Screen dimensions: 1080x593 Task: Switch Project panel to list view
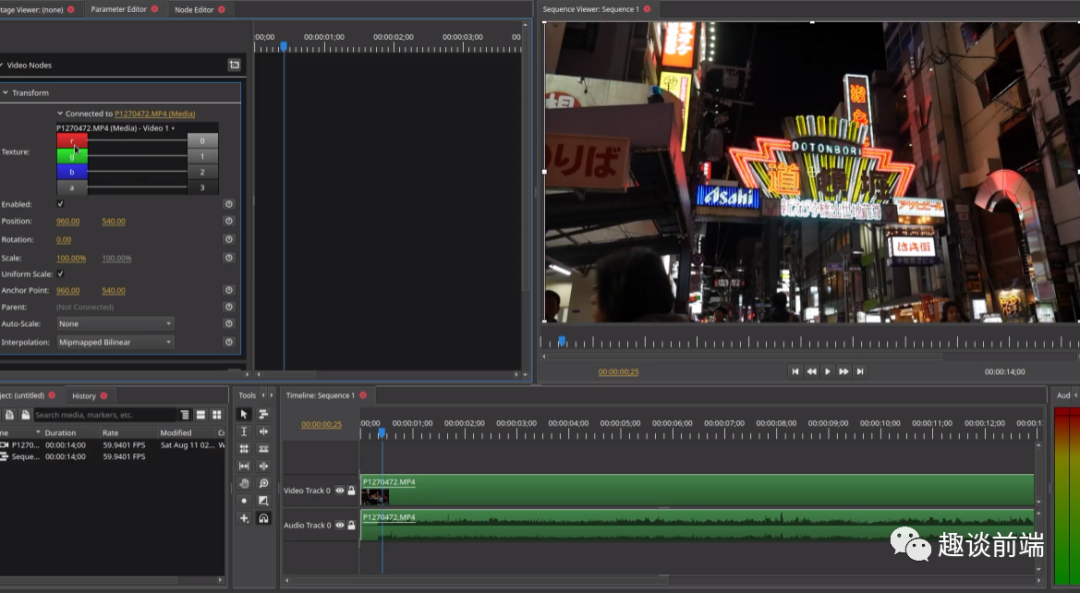click(x=200, y=415)
